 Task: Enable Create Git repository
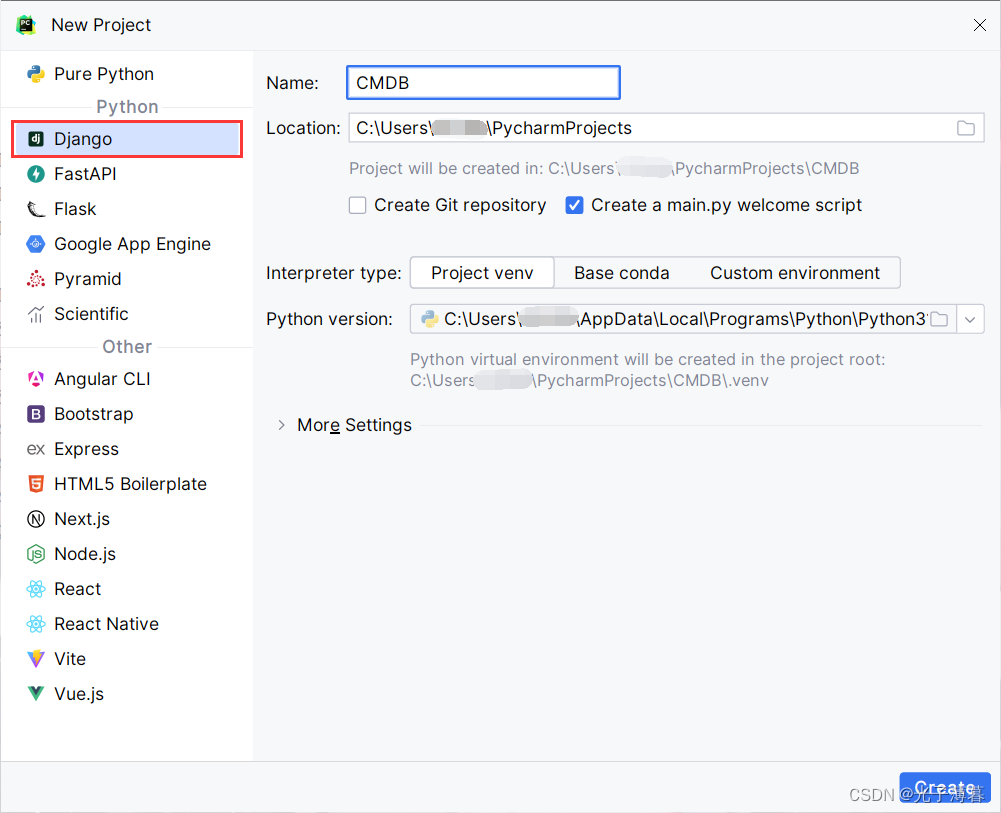click(357, 205)
